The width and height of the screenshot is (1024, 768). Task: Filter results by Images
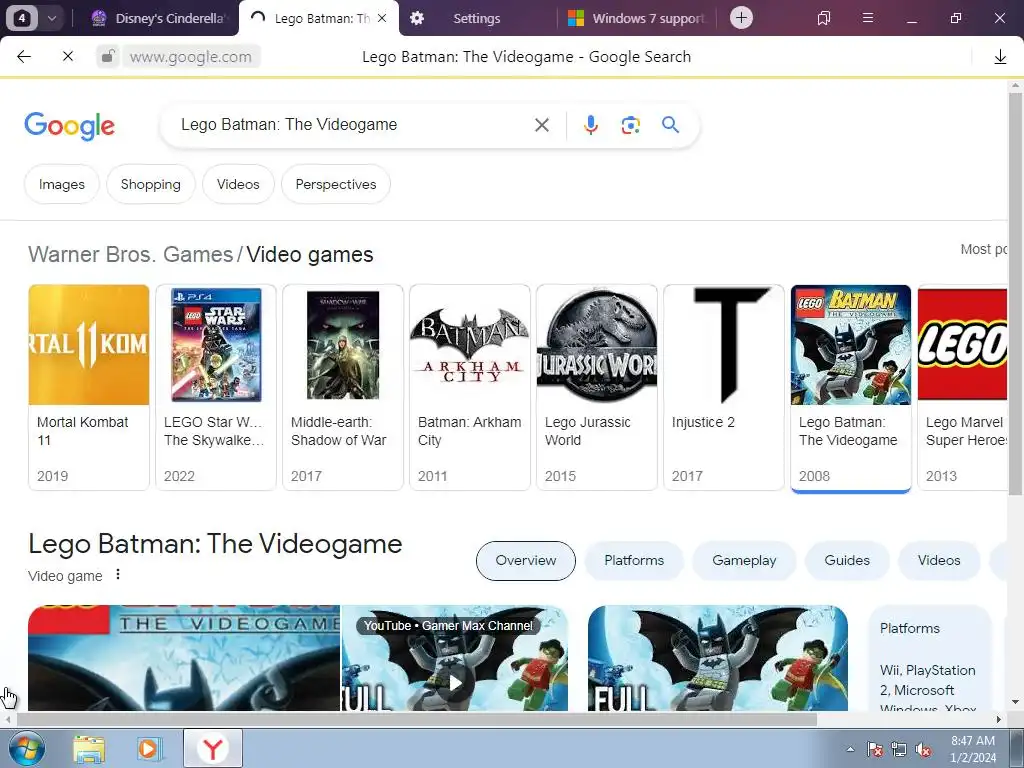pos(62,184)
